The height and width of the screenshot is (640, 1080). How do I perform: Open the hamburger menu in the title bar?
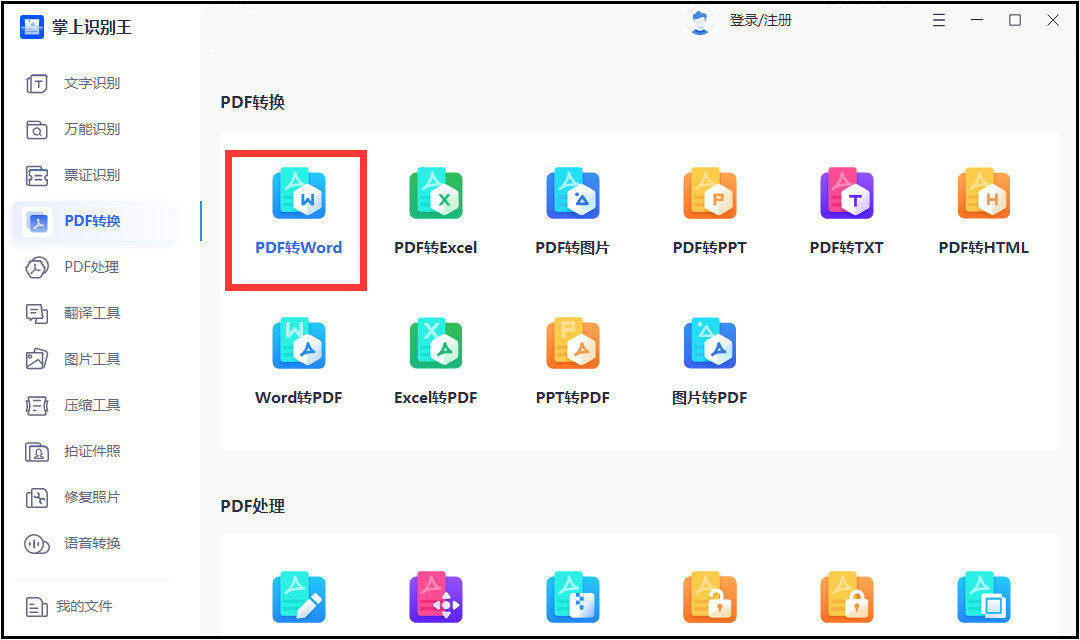pos(939,20)
